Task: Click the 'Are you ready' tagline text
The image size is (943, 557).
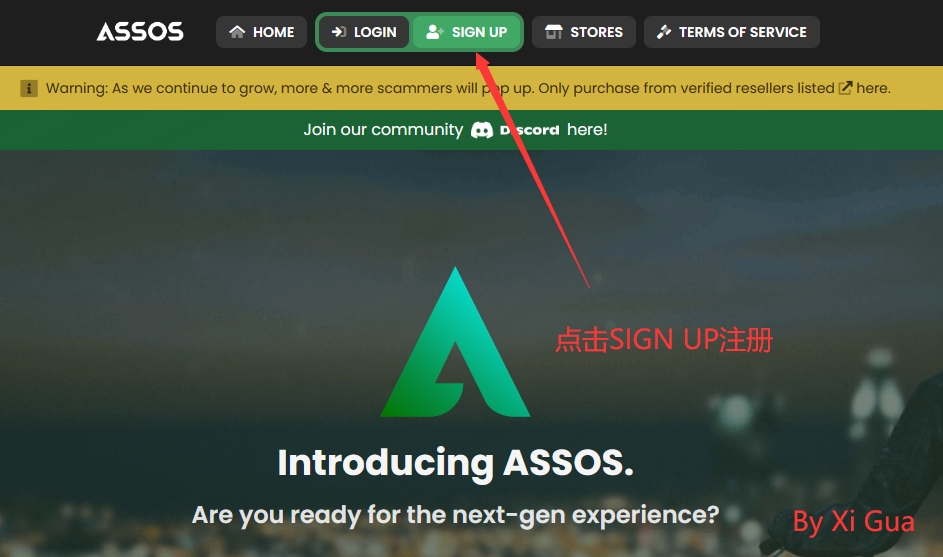Action: (x=455, y=515)
